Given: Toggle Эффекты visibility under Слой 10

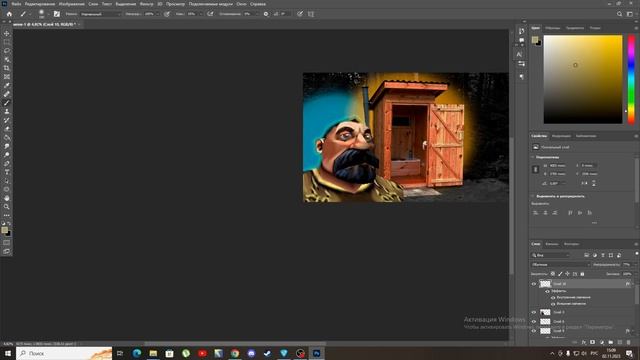Looking at the screenshot, I should (547, 291).
